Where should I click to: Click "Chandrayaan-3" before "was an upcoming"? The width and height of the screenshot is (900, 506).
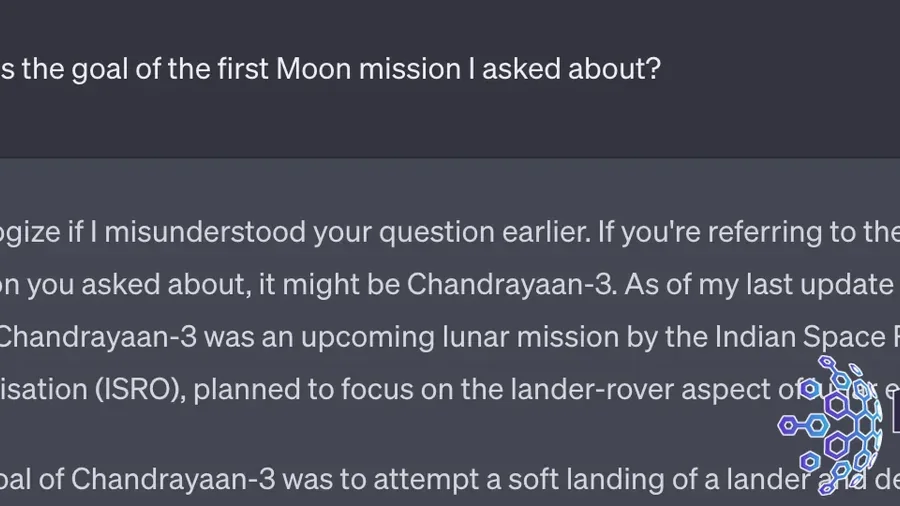pyautogui.click(x=98, y=337)
